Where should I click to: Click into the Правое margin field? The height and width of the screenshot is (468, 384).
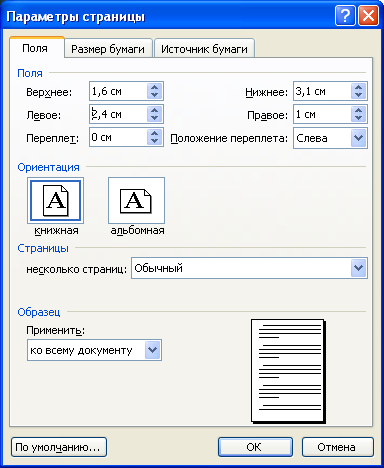(322, 114)
